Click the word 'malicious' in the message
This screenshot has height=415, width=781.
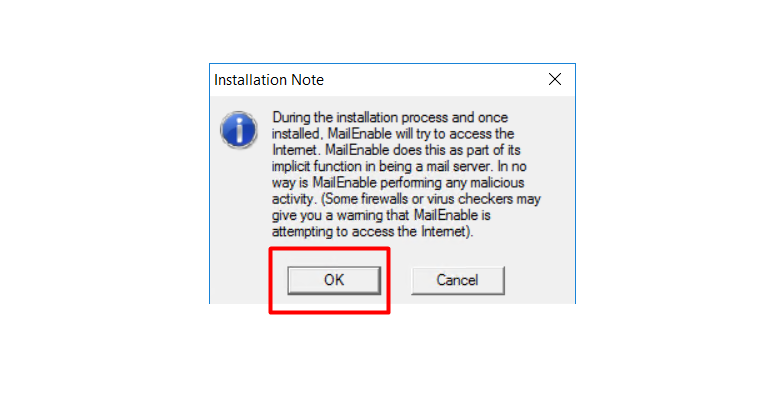(x=497, y=183)
